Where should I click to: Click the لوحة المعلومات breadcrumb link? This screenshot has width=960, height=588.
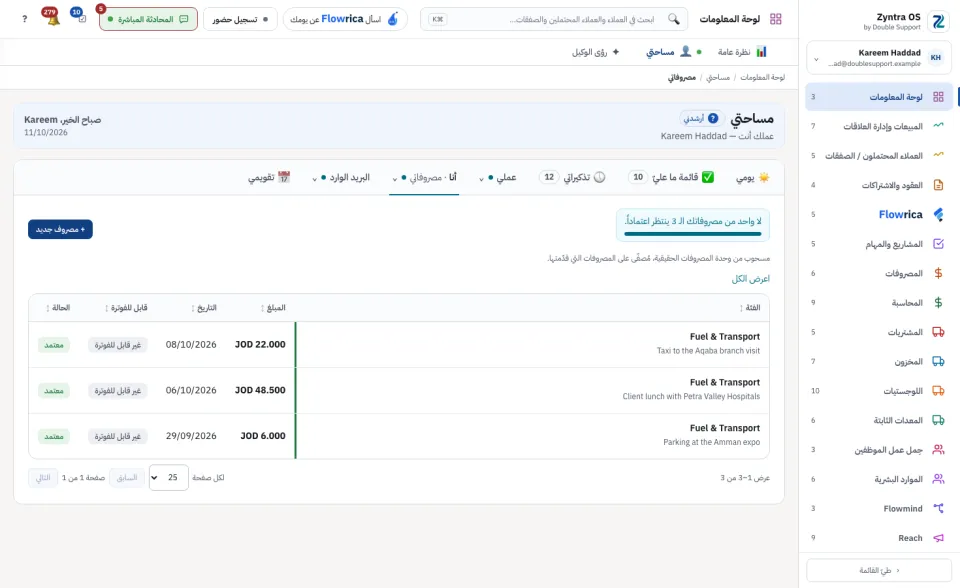click(762, 77)
